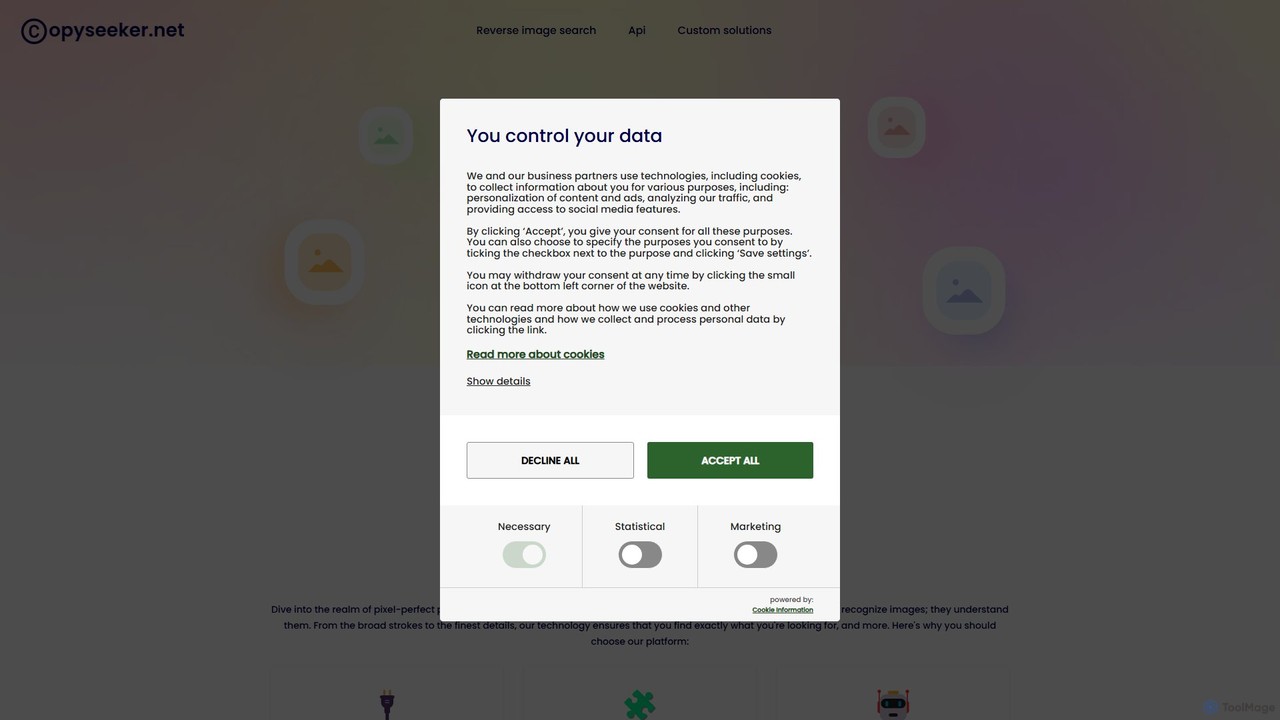Click the DECLINE ALL button
Screen dimensions: 1280x720
coord(550,460)
